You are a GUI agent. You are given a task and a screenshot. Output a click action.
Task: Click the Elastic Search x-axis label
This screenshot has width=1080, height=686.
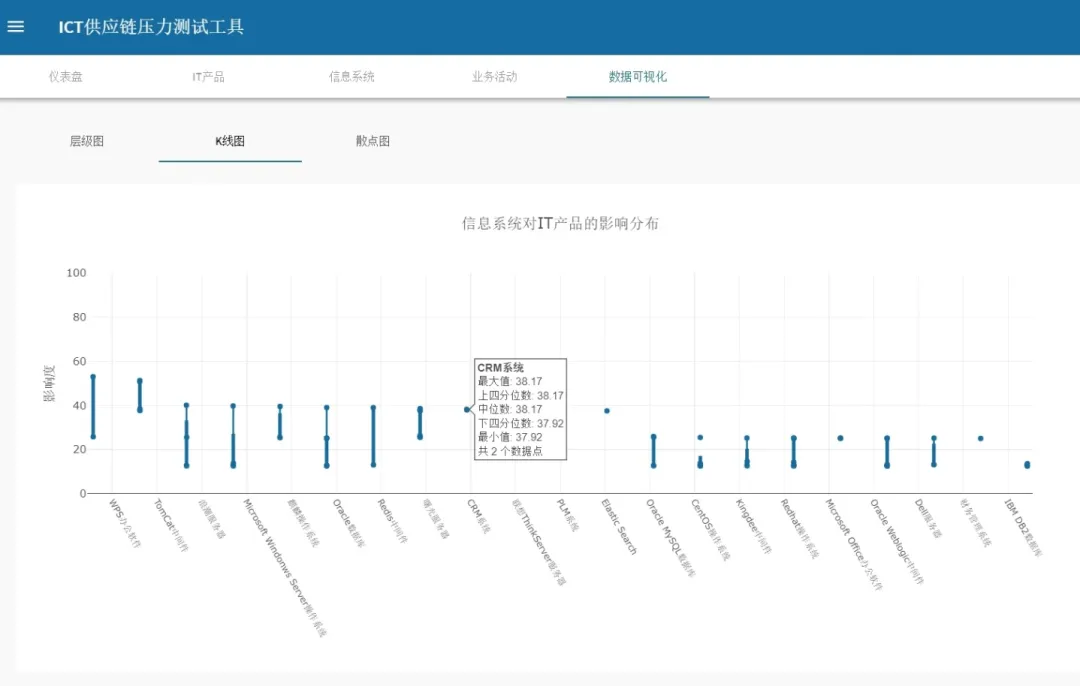619,527
